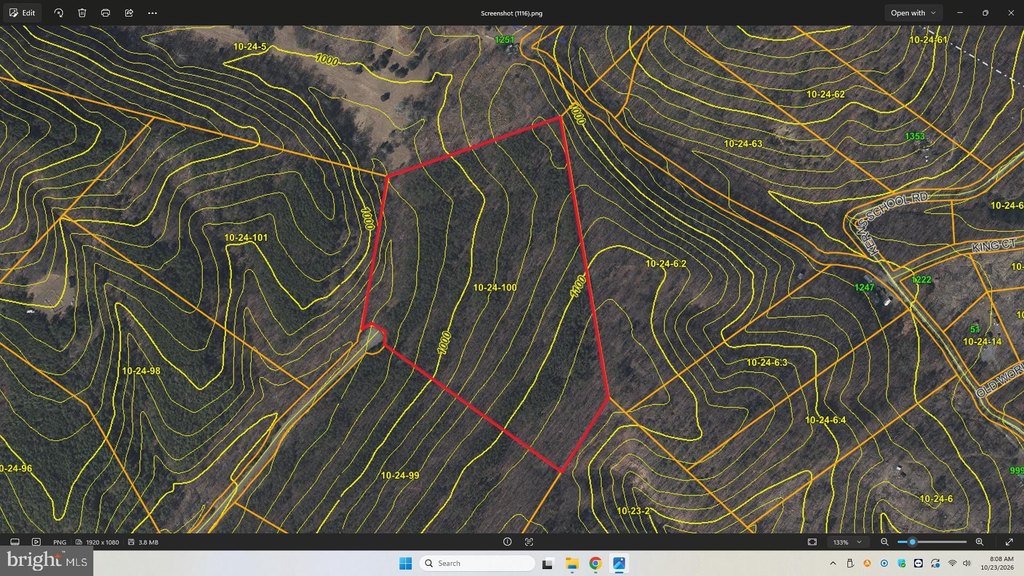The image size is (1024, 576).
Task: Click parcel label 10-24-62 on the map
Action: click(x=825, y=94)
